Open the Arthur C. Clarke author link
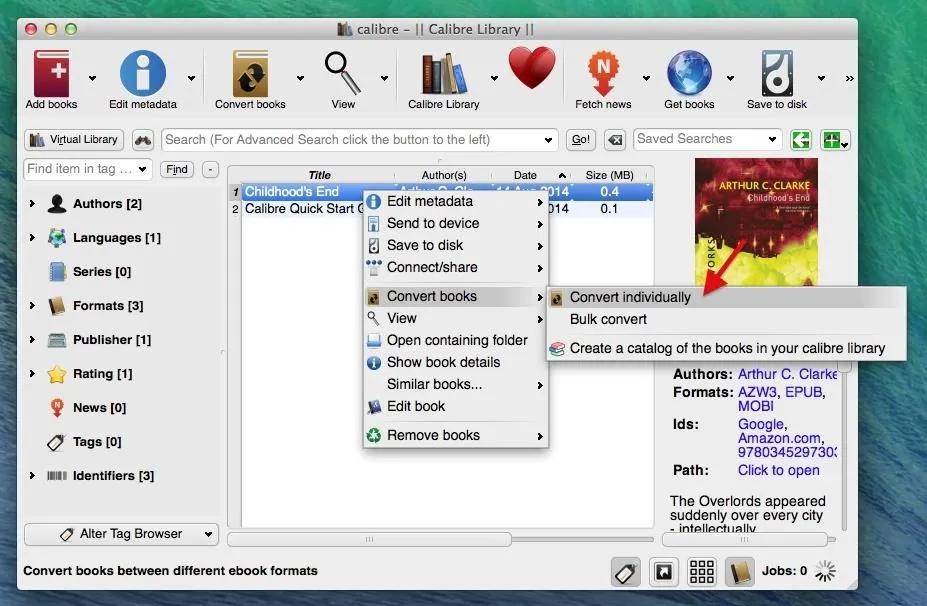 pyautogui.click(x=787, y=374)
